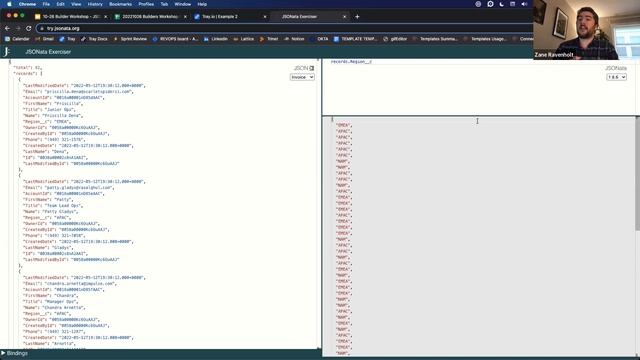Click the Team Lead Ops Title line
This screenshot has height=360, width=640.
pyautogui.click(x=52, y=205)
